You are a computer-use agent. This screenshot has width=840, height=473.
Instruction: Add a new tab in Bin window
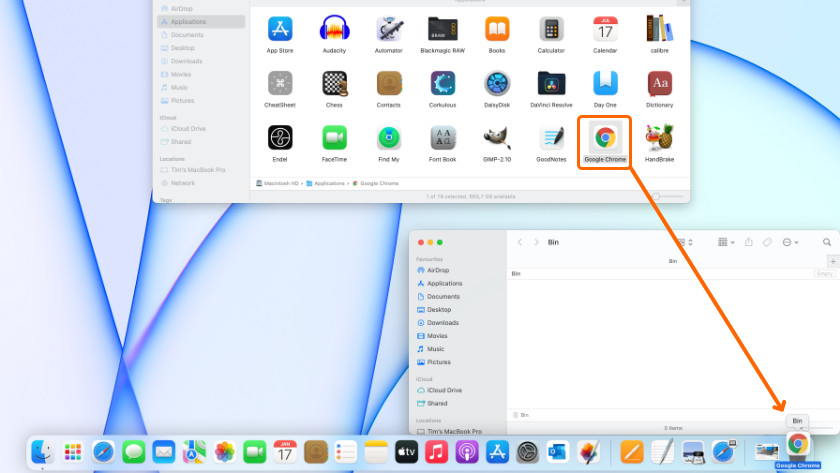pos(833,261)
